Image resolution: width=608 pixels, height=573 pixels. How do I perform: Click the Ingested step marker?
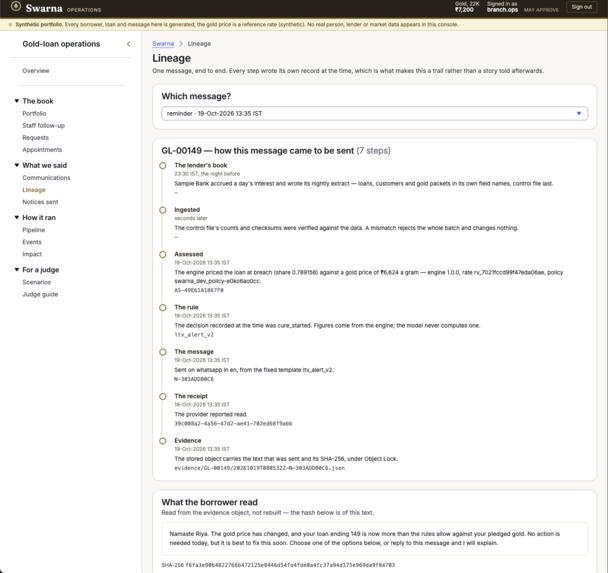pyautogui.click(x=163, y=210)
